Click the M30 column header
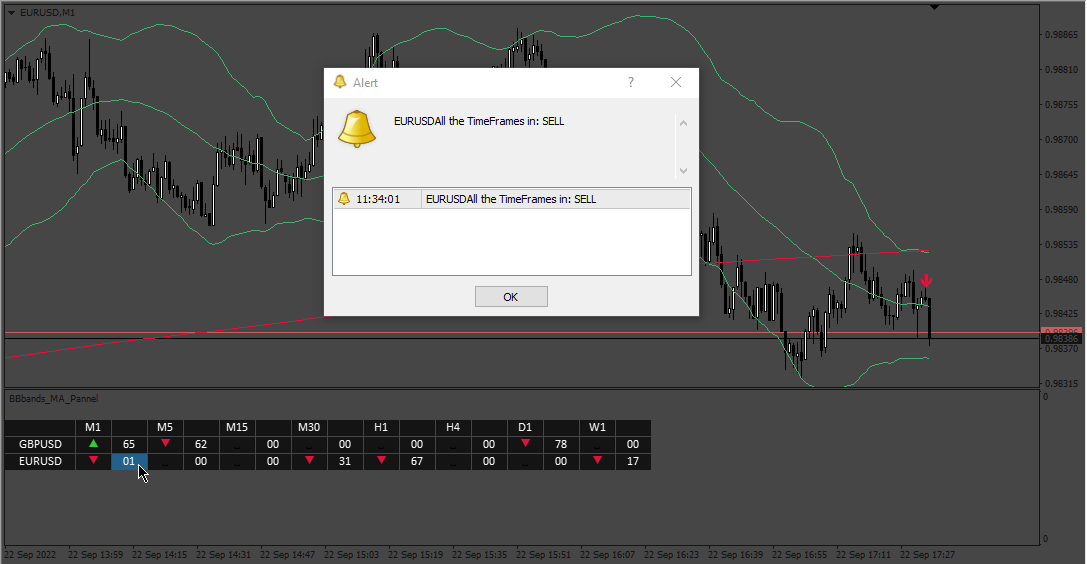This screenshot has width=1087, height=564. [309, 428]
